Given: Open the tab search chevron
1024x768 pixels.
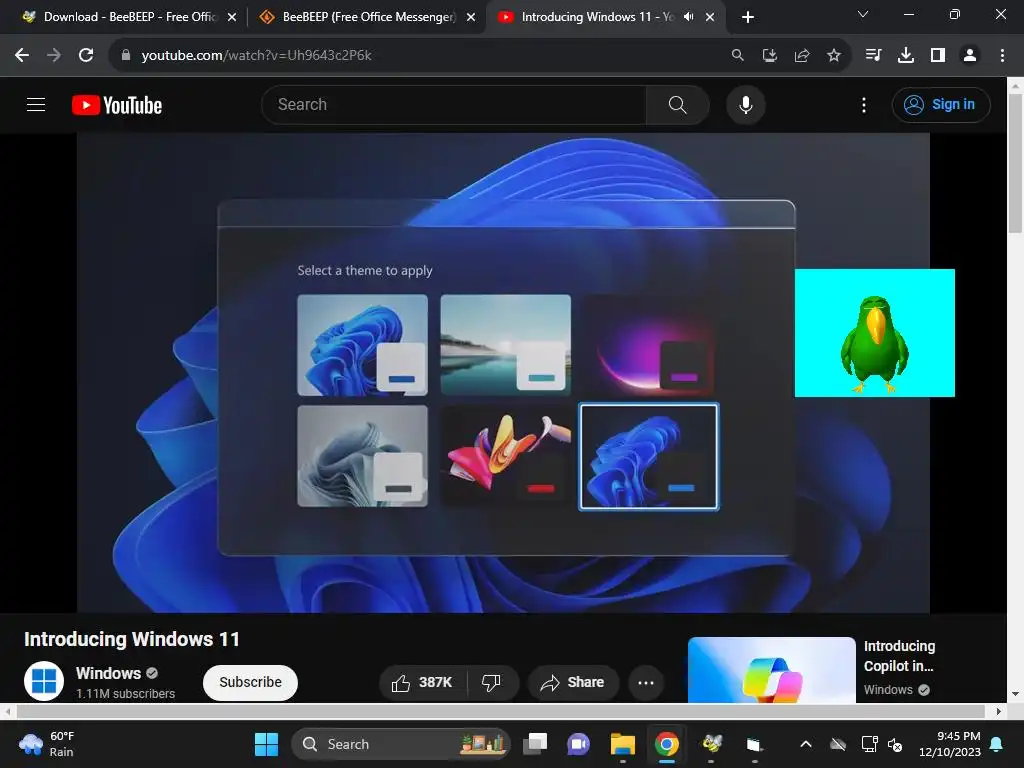Looking at the screenshot, I should (863, 14).
